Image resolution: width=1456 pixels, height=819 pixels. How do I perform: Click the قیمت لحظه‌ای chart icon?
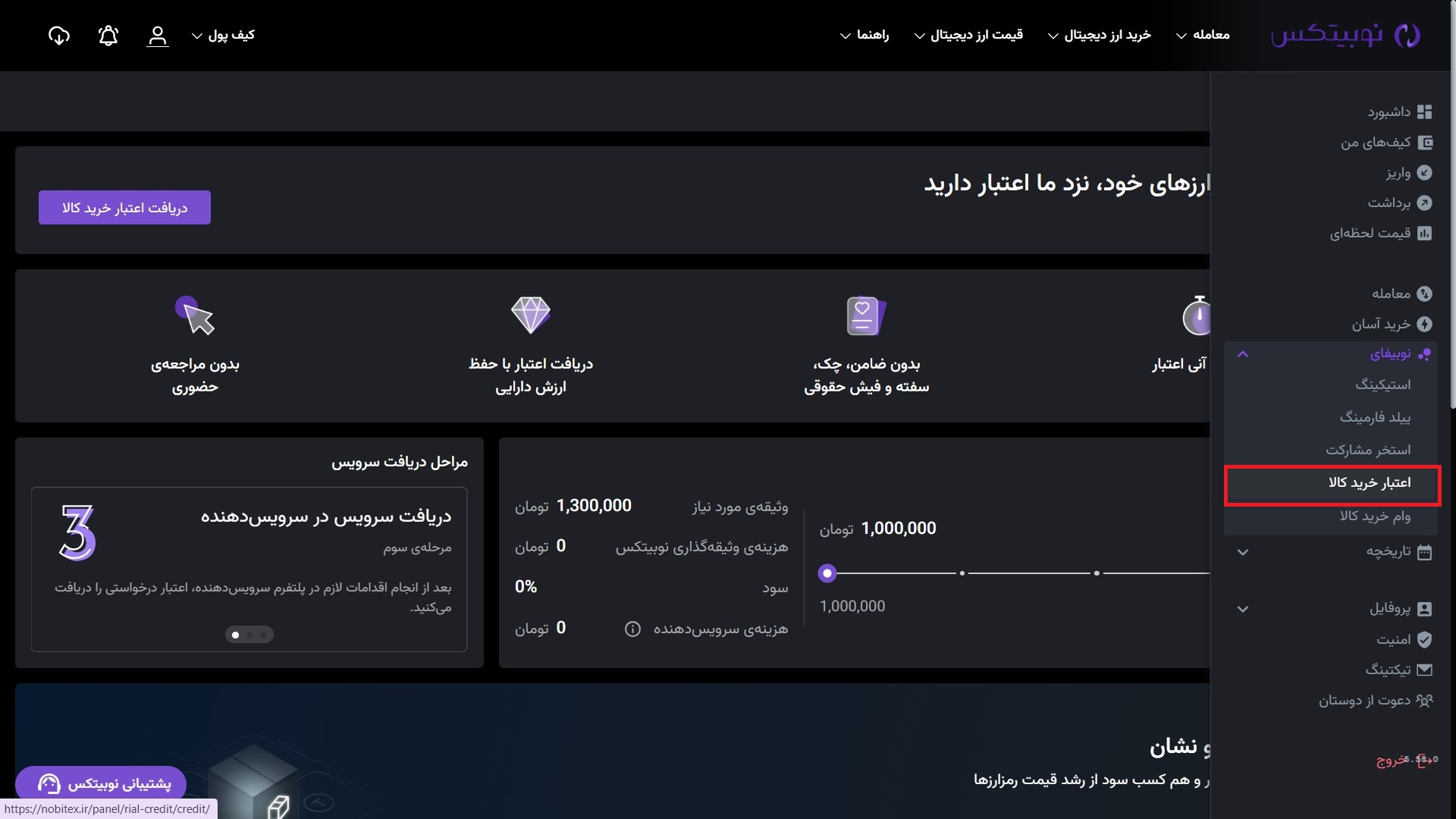tap(1424, 234)
